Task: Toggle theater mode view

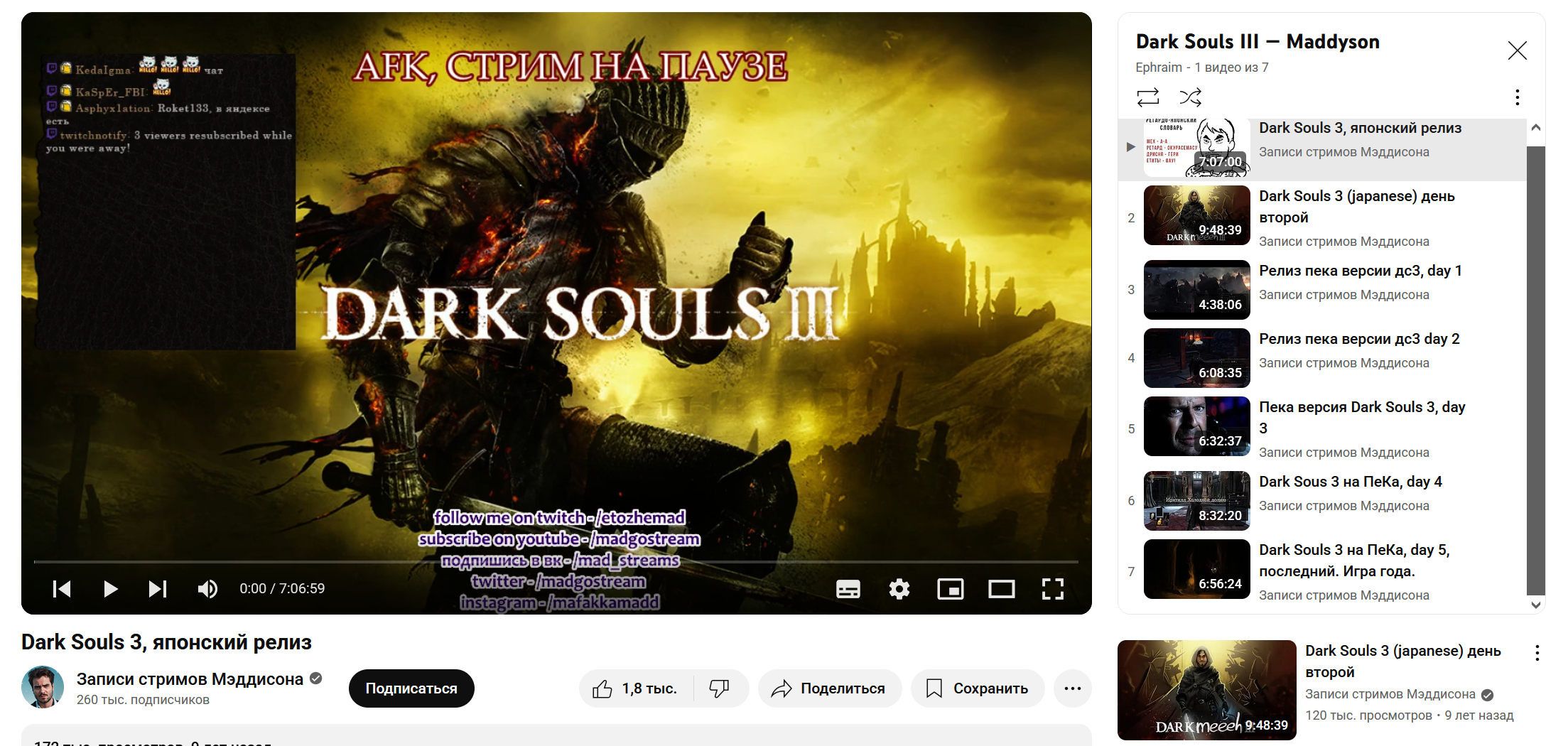Action: pos(1002,589)
